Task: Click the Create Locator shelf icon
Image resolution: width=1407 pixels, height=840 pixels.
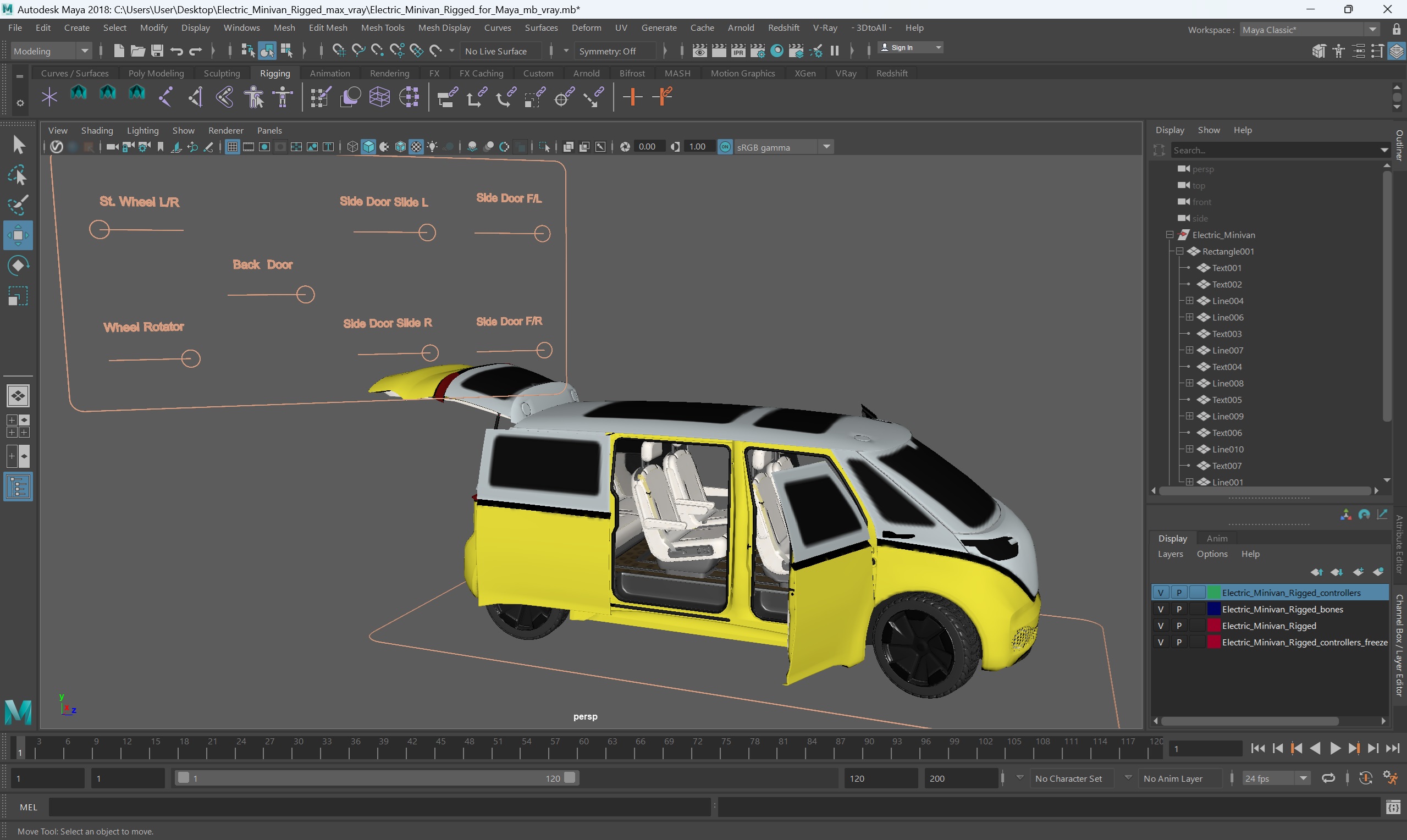Action: pyautogui.click(x=49, y=97)
